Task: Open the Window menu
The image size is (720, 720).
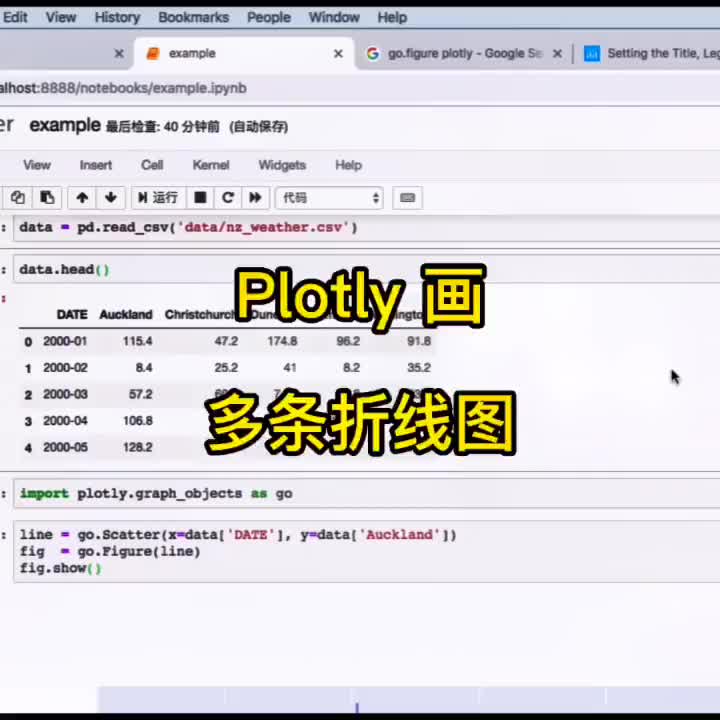Action: coord(334,17)
